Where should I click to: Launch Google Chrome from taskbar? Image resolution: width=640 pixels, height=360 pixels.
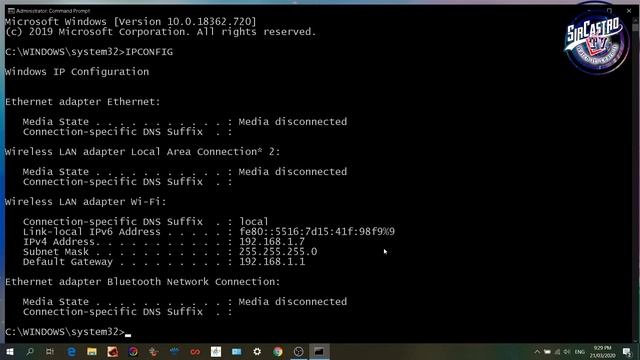click(278, 351)
